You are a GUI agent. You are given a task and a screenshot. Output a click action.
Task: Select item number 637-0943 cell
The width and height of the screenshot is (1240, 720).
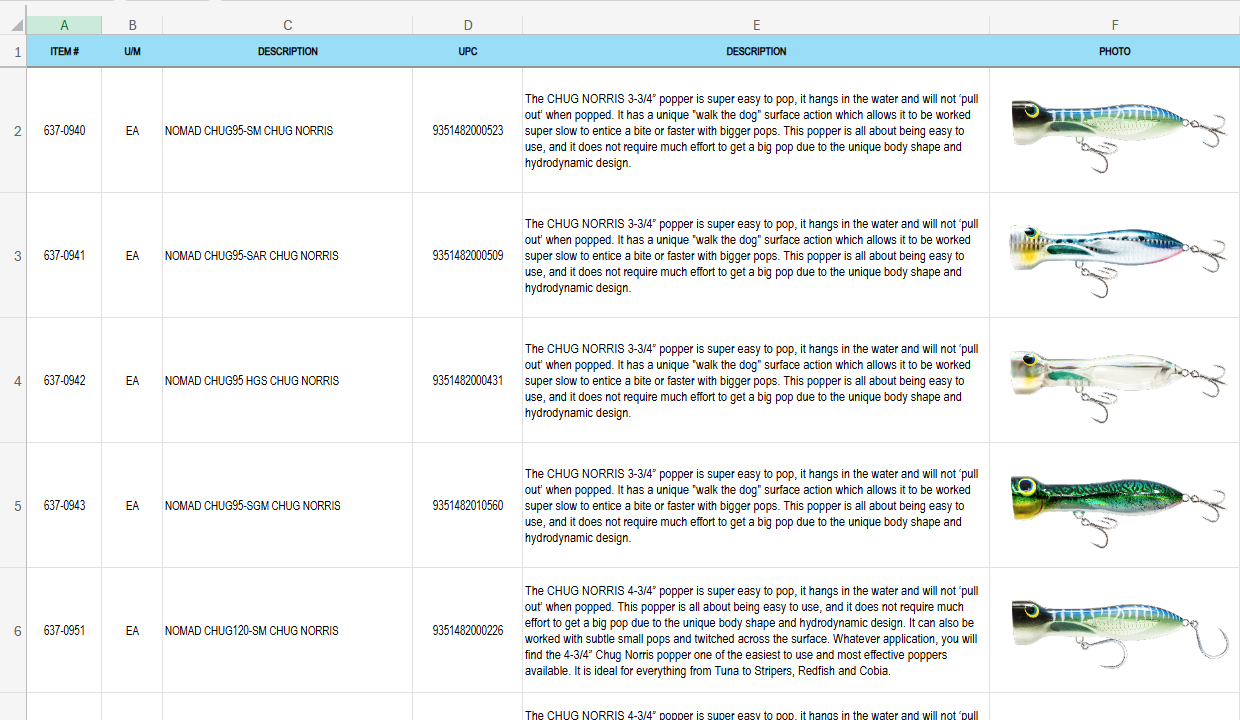pyautogui.click(x=64, y=505)
